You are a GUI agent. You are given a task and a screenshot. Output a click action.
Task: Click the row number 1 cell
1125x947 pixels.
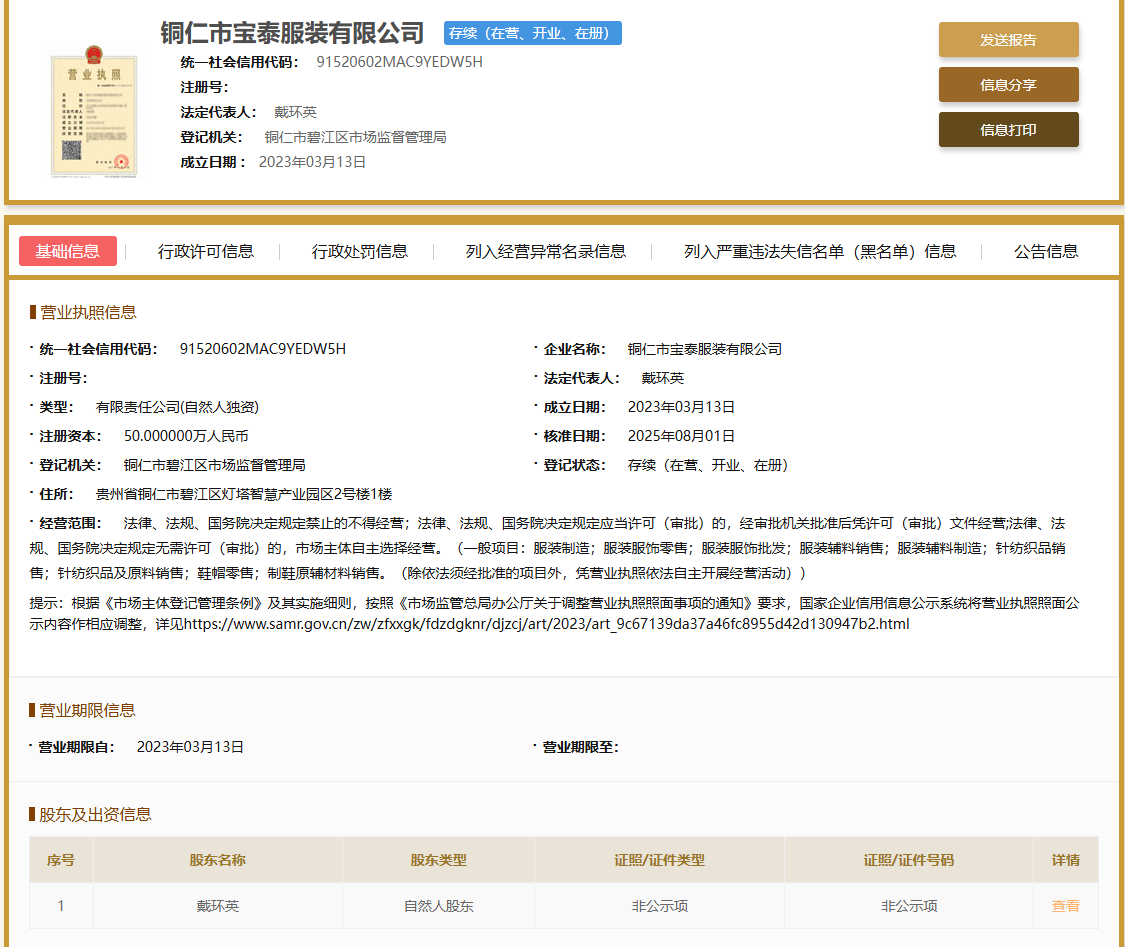pos(61,906)
